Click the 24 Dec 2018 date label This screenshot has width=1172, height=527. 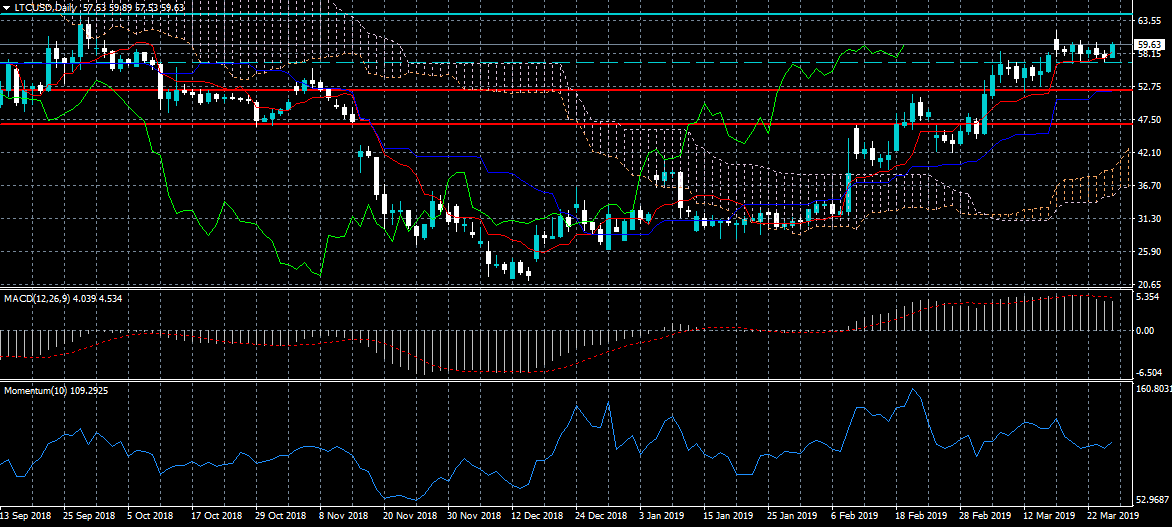(x=601, y=516)
